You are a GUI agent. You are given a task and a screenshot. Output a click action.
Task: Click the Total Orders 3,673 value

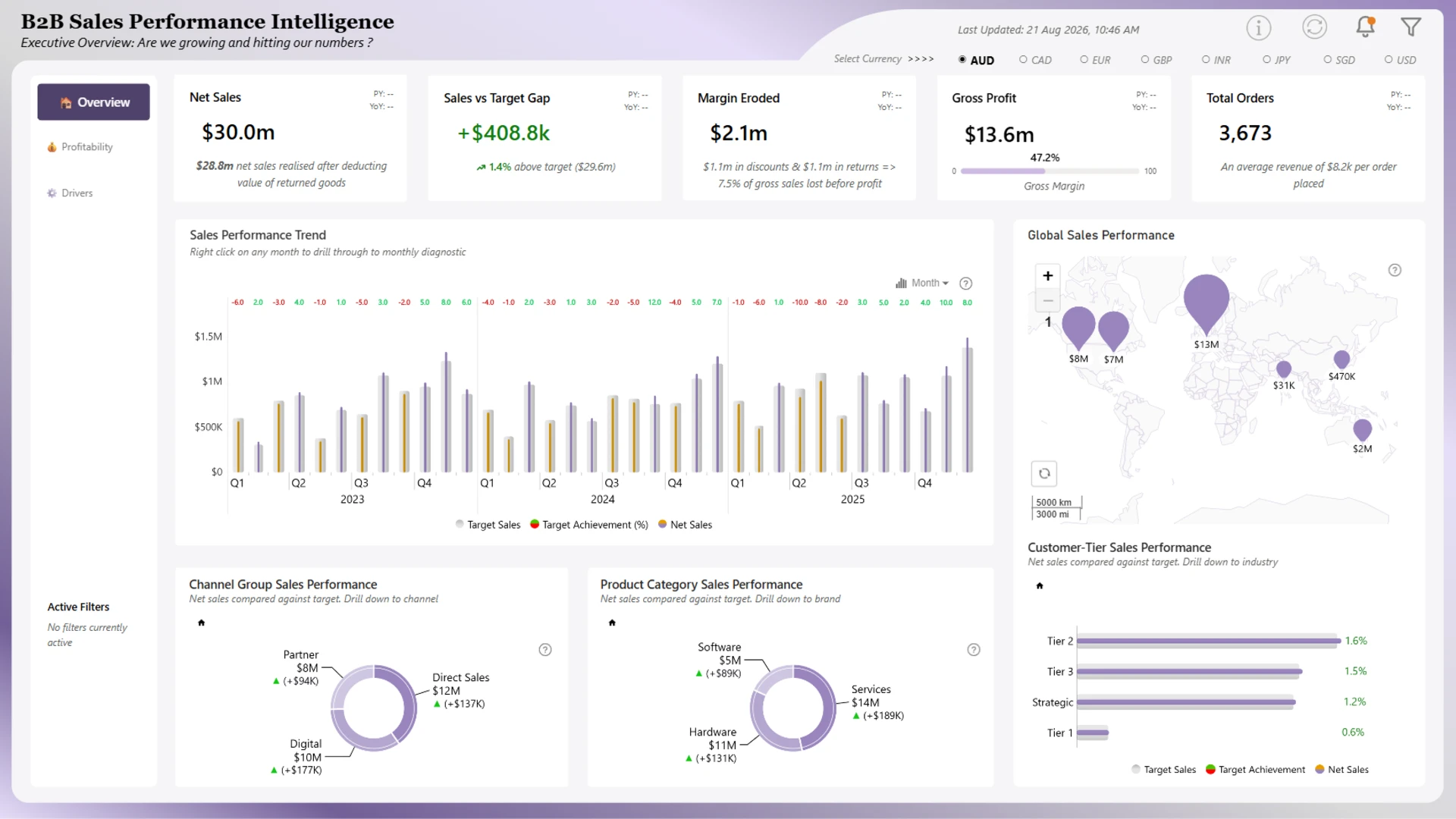click(x=1245, y=133)
